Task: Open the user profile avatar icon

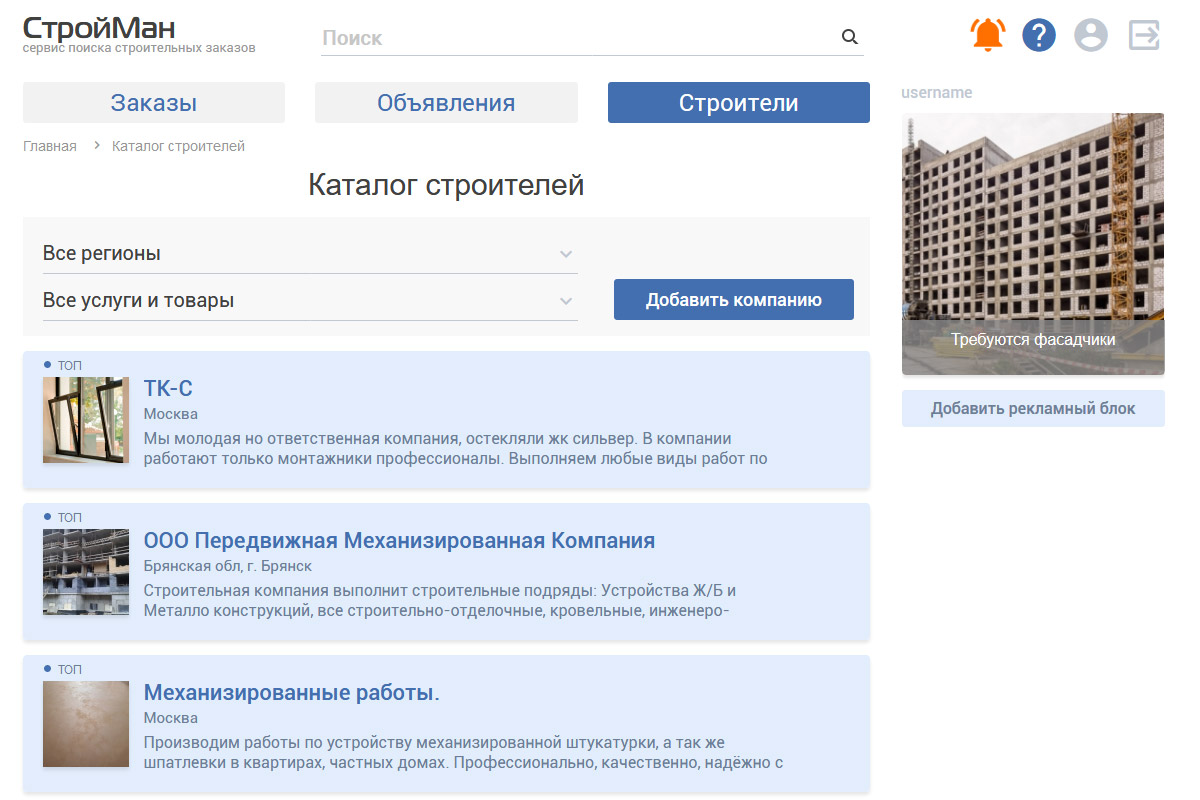Action: click(1091, 36)
